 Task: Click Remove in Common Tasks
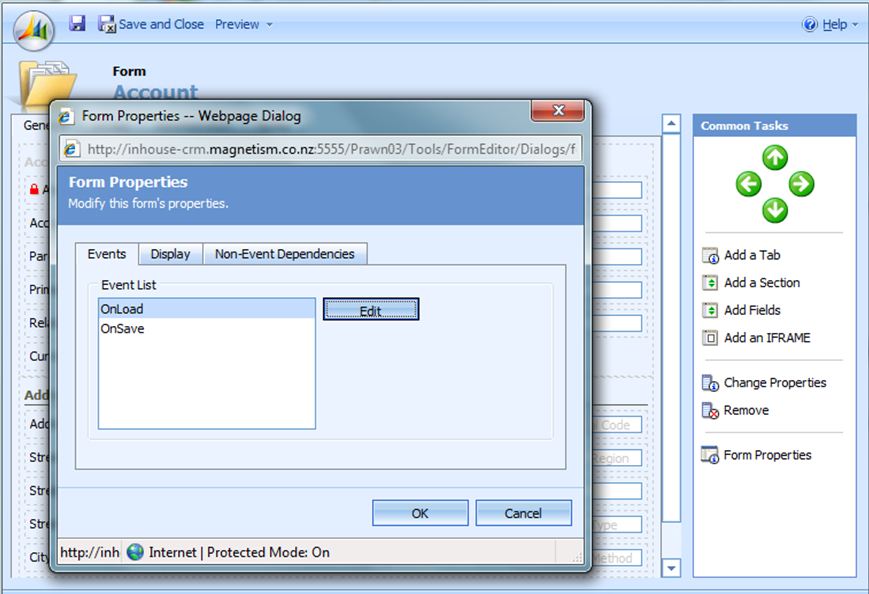745,410
